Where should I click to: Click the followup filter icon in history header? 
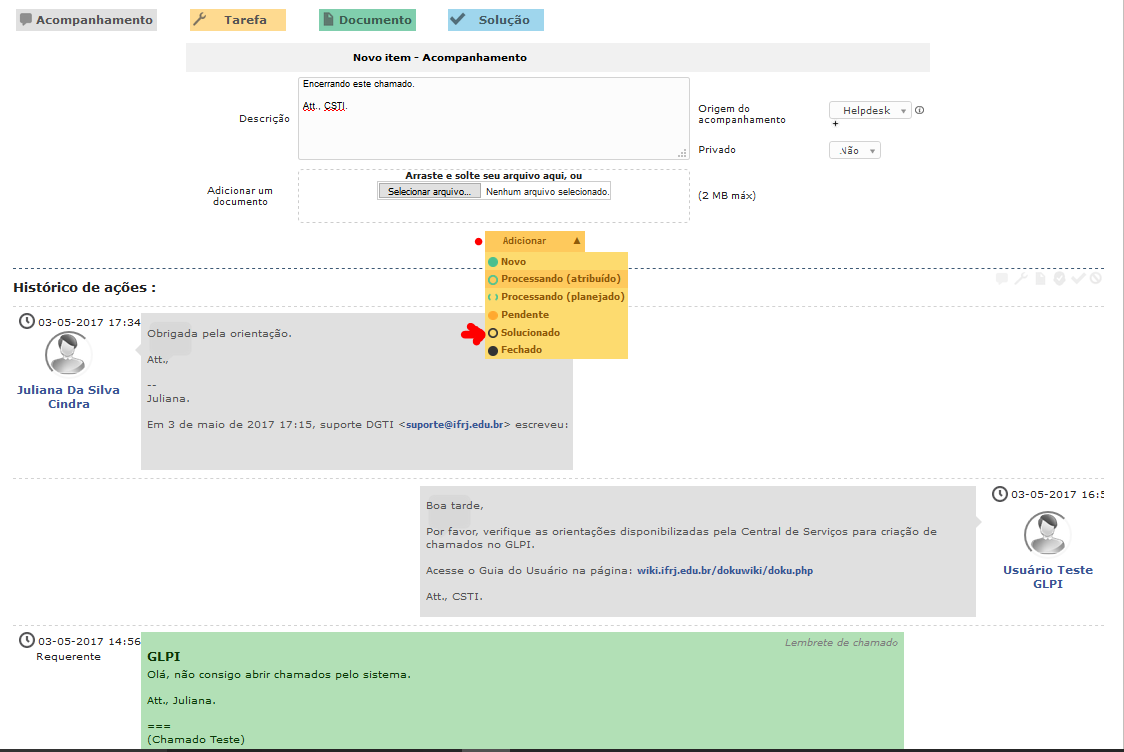click(1001, 279)
